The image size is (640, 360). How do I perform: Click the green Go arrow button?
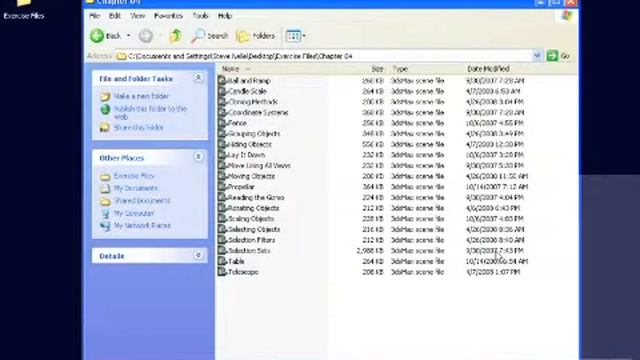click(552, 56)
